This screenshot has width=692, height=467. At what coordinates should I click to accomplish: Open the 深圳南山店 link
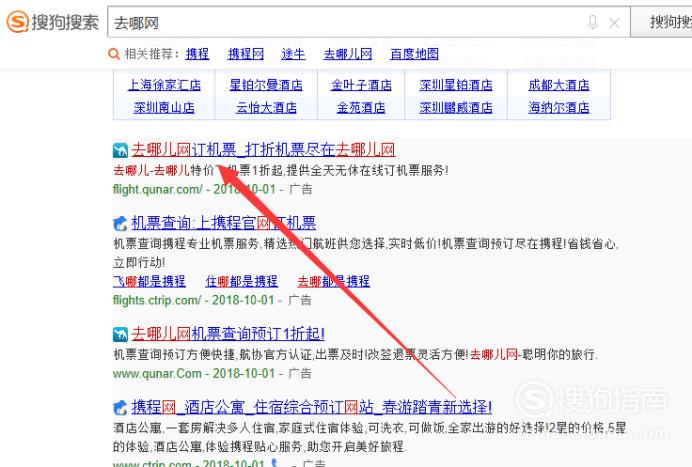pos(164,108)
